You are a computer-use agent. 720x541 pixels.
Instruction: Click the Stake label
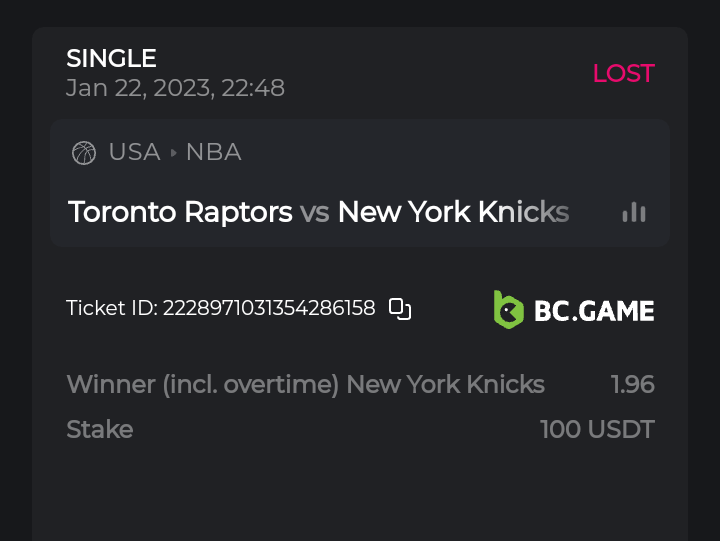pyautogui.click(x=99, y=430)
